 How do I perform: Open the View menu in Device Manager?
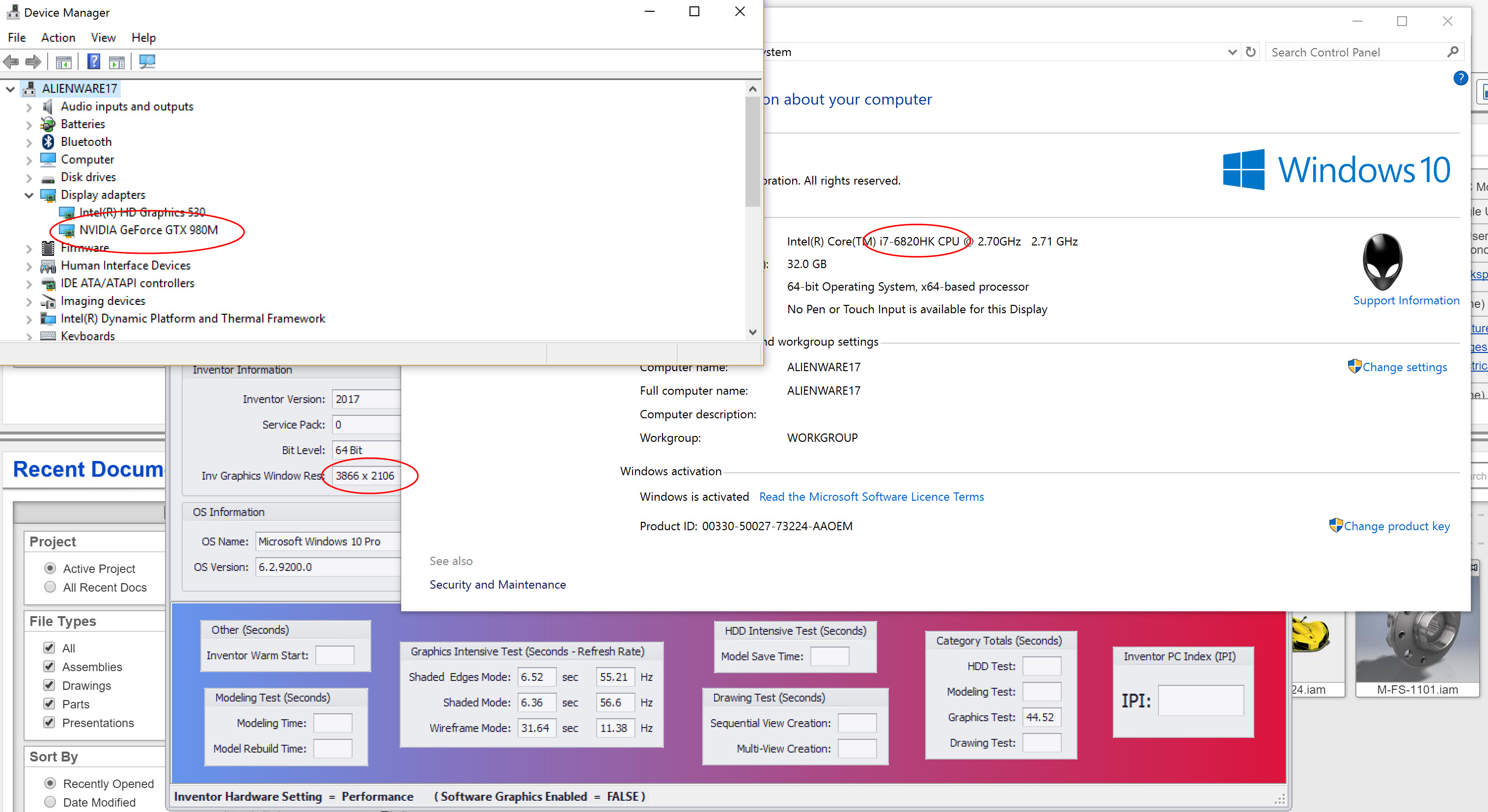104,37
